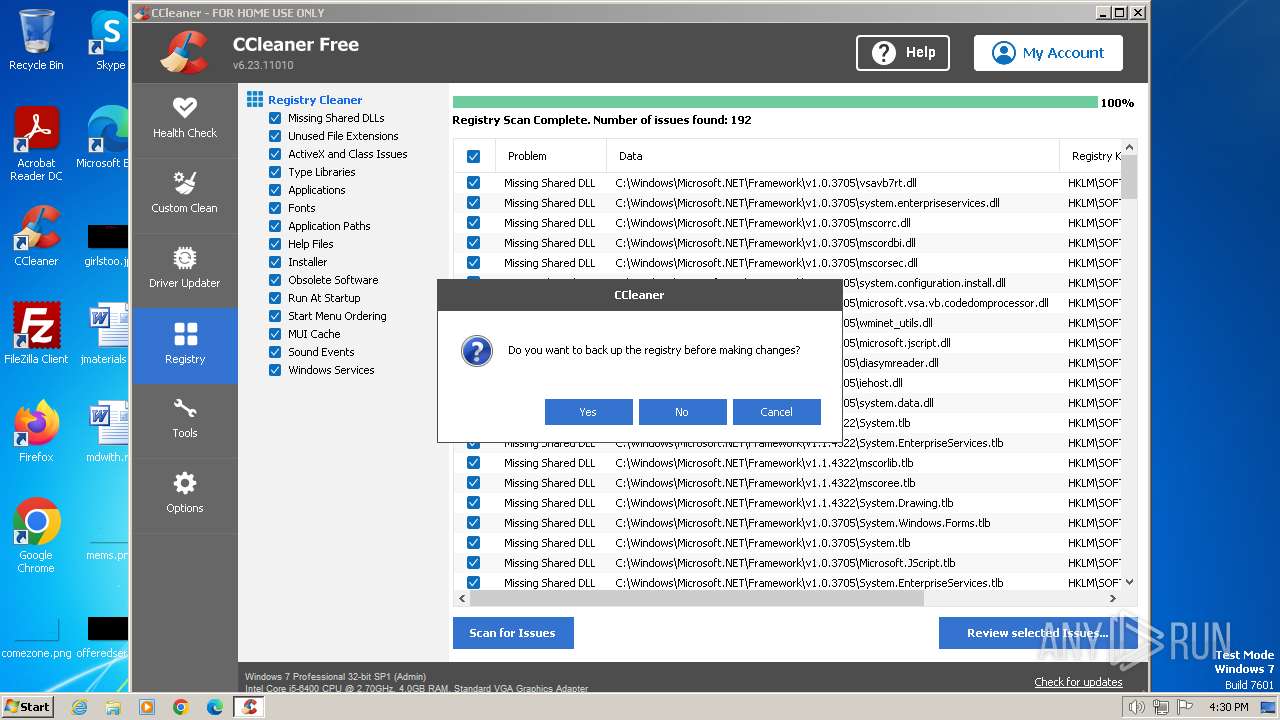1280x720 pixels.
Task: Click Review selected Issues button
Action: [x=1037, y=633]
